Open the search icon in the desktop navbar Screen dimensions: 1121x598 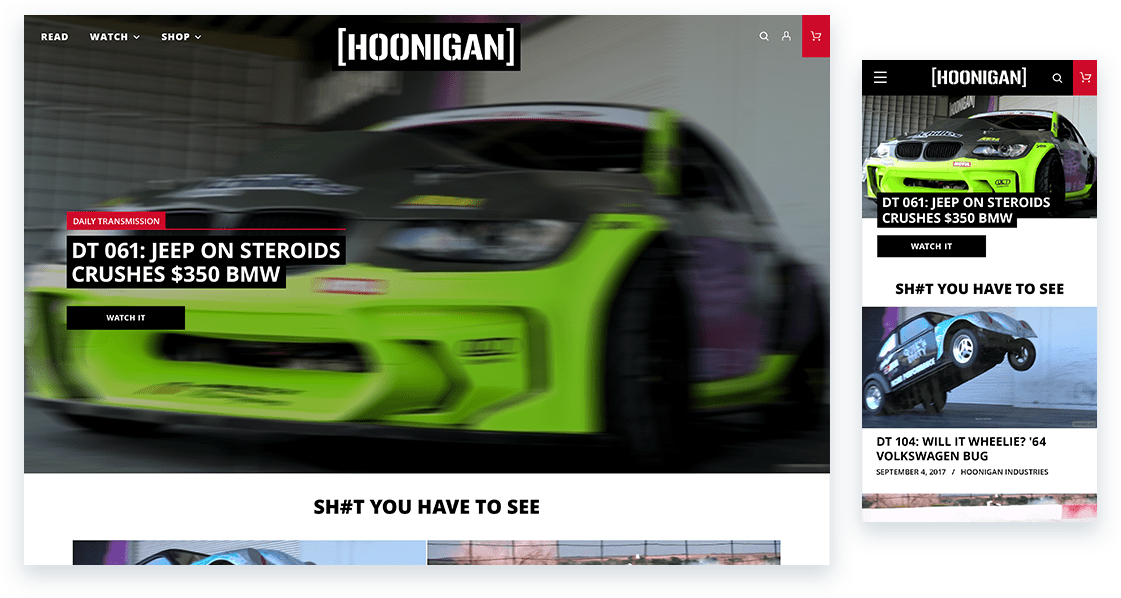(764, 36)
